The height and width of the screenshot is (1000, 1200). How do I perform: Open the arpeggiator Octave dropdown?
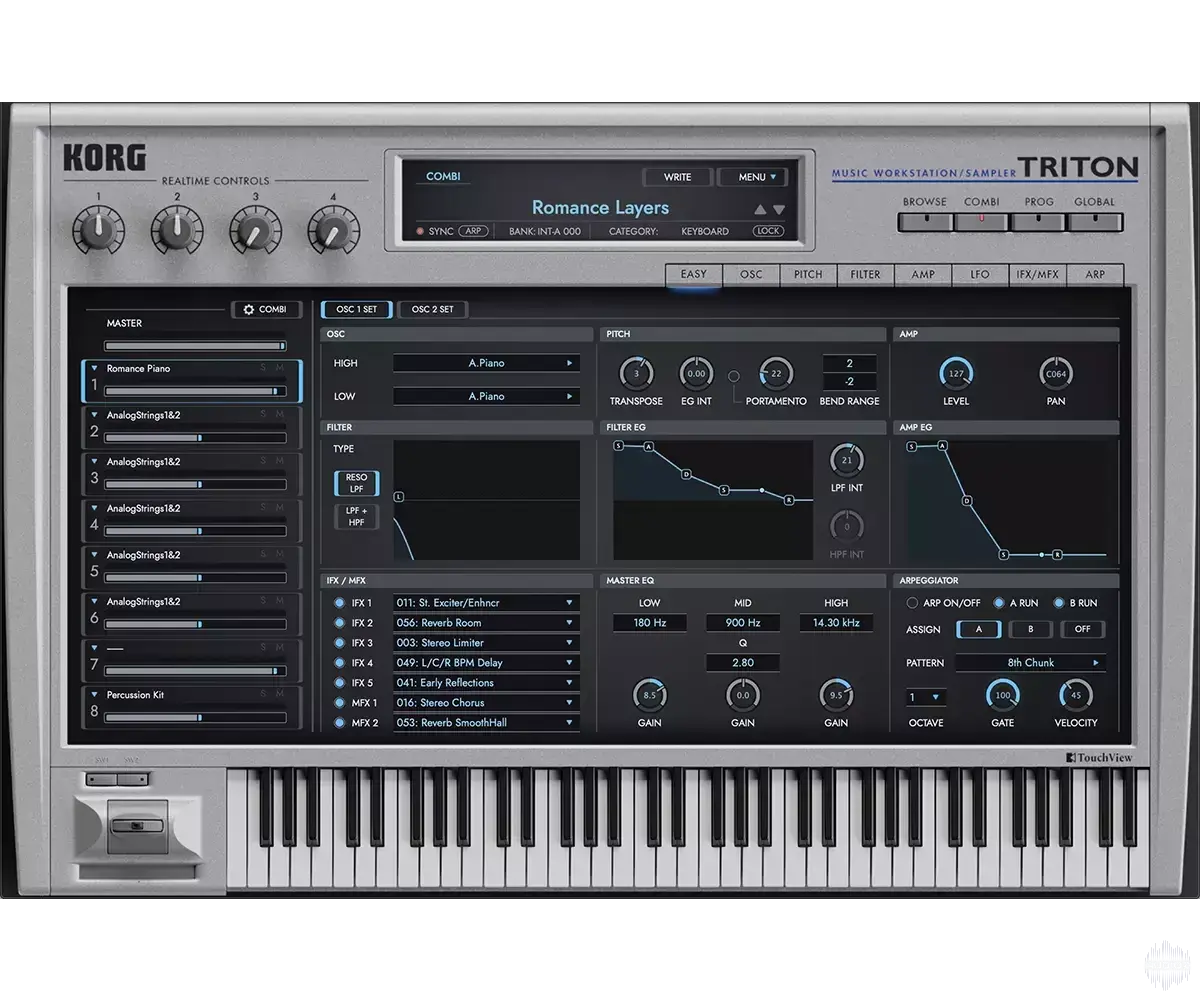[x=926, y=697]
